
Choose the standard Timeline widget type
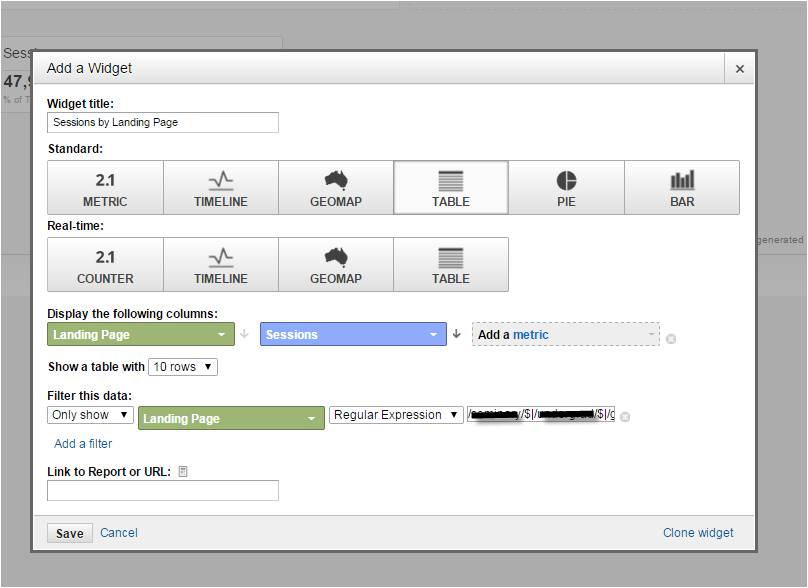tap(220, 188)
